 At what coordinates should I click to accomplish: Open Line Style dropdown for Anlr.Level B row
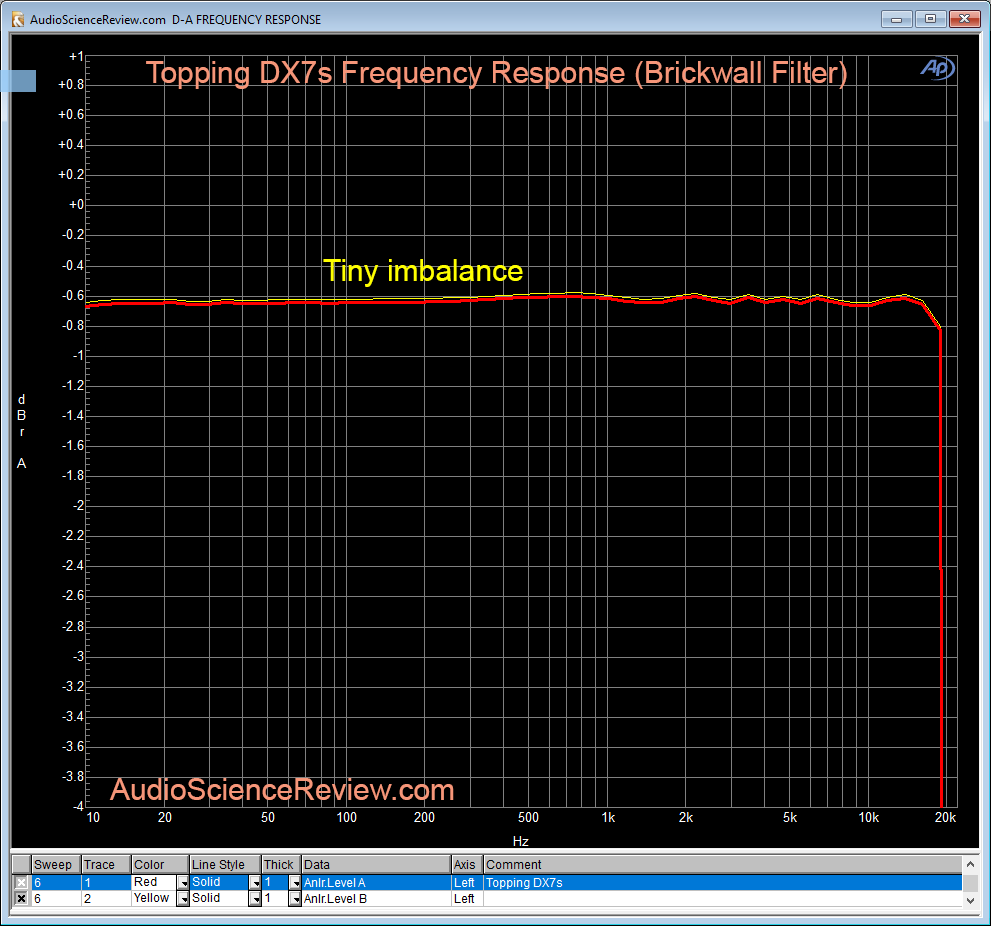[x=255, y=898]
